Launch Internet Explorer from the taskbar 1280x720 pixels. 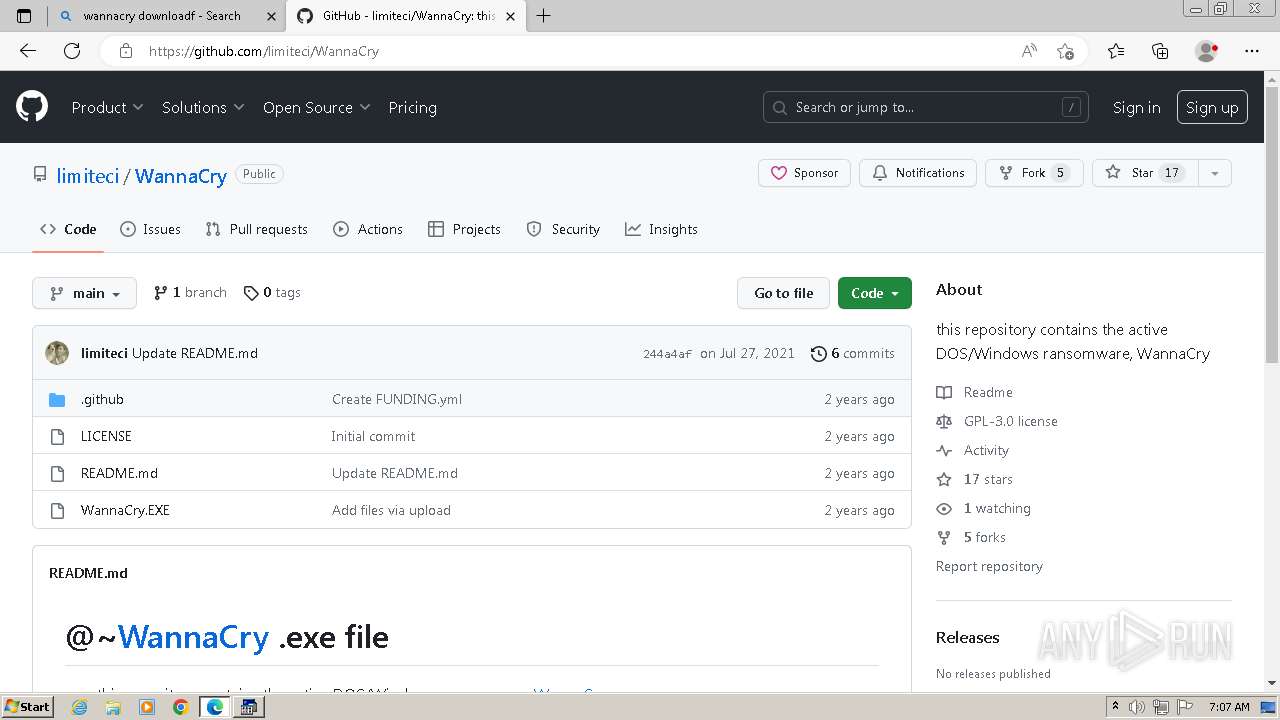79,707
